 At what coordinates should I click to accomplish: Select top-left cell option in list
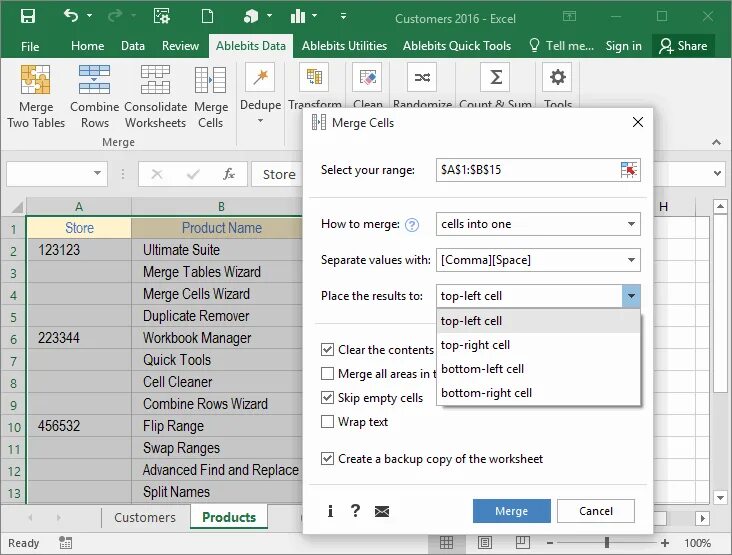coord(539,321)
